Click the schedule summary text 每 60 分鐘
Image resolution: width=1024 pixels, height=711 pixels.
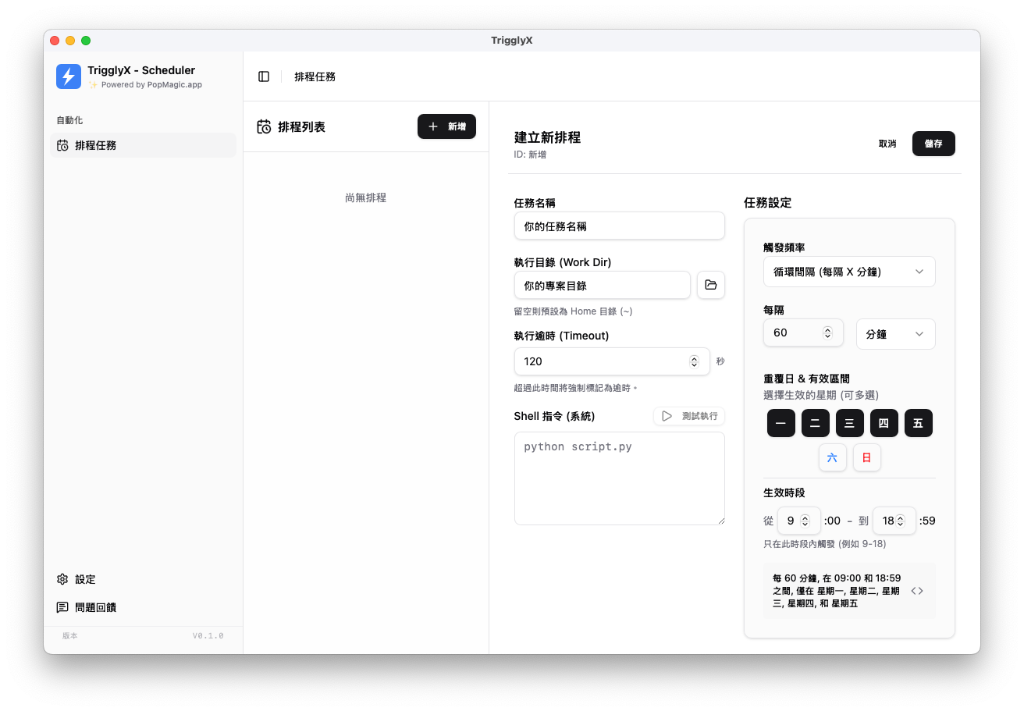tap(837, 590)
